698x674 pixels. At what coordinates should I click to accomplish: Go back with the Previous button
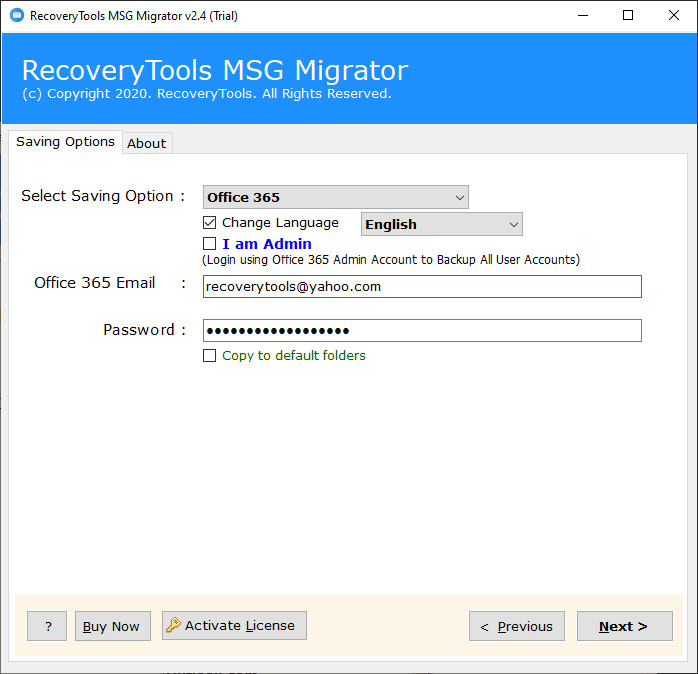click(x=517, y=626)
